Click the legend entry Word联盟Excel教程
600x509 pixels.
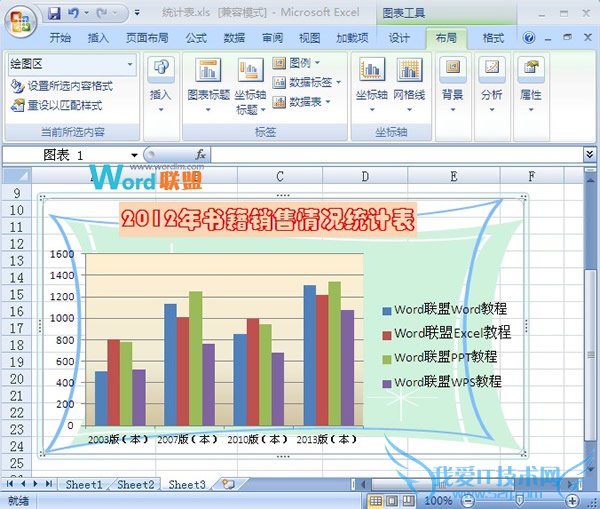pos(447,333)
